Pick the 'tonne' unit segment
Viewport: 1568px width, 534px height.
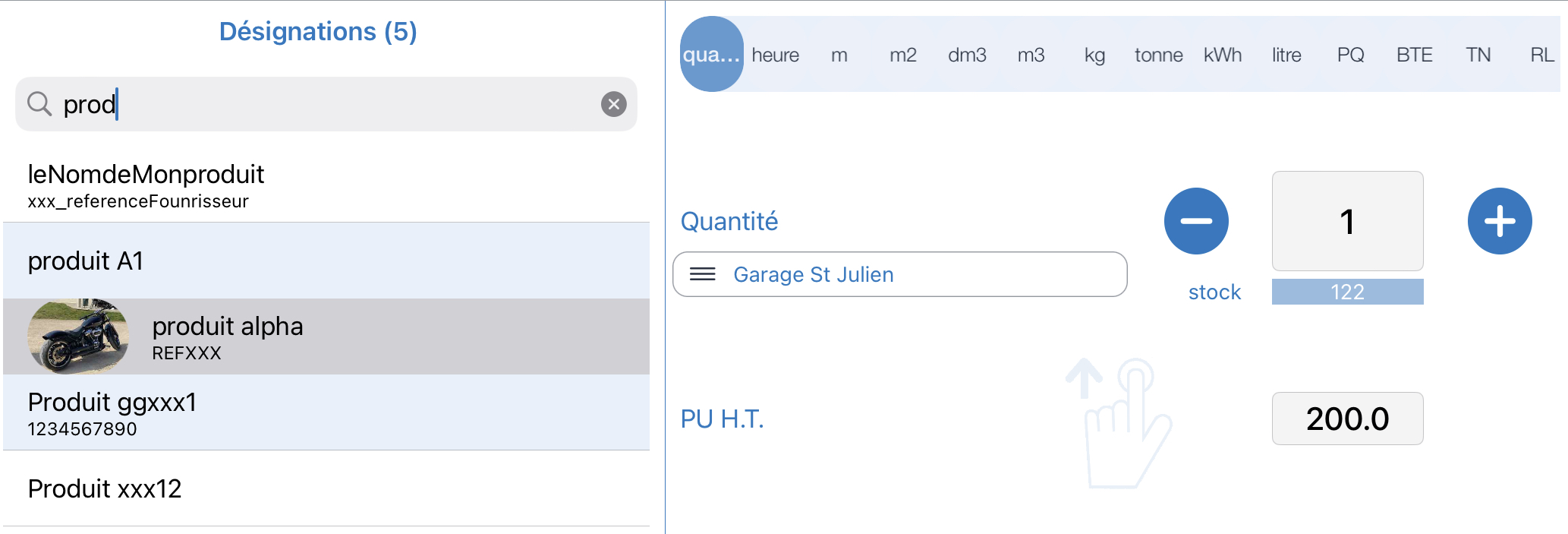(1158, 55)
